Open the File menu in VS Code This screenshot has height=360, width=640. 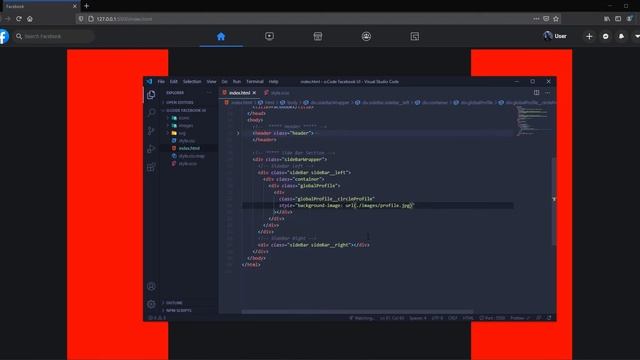click(161, 82)
